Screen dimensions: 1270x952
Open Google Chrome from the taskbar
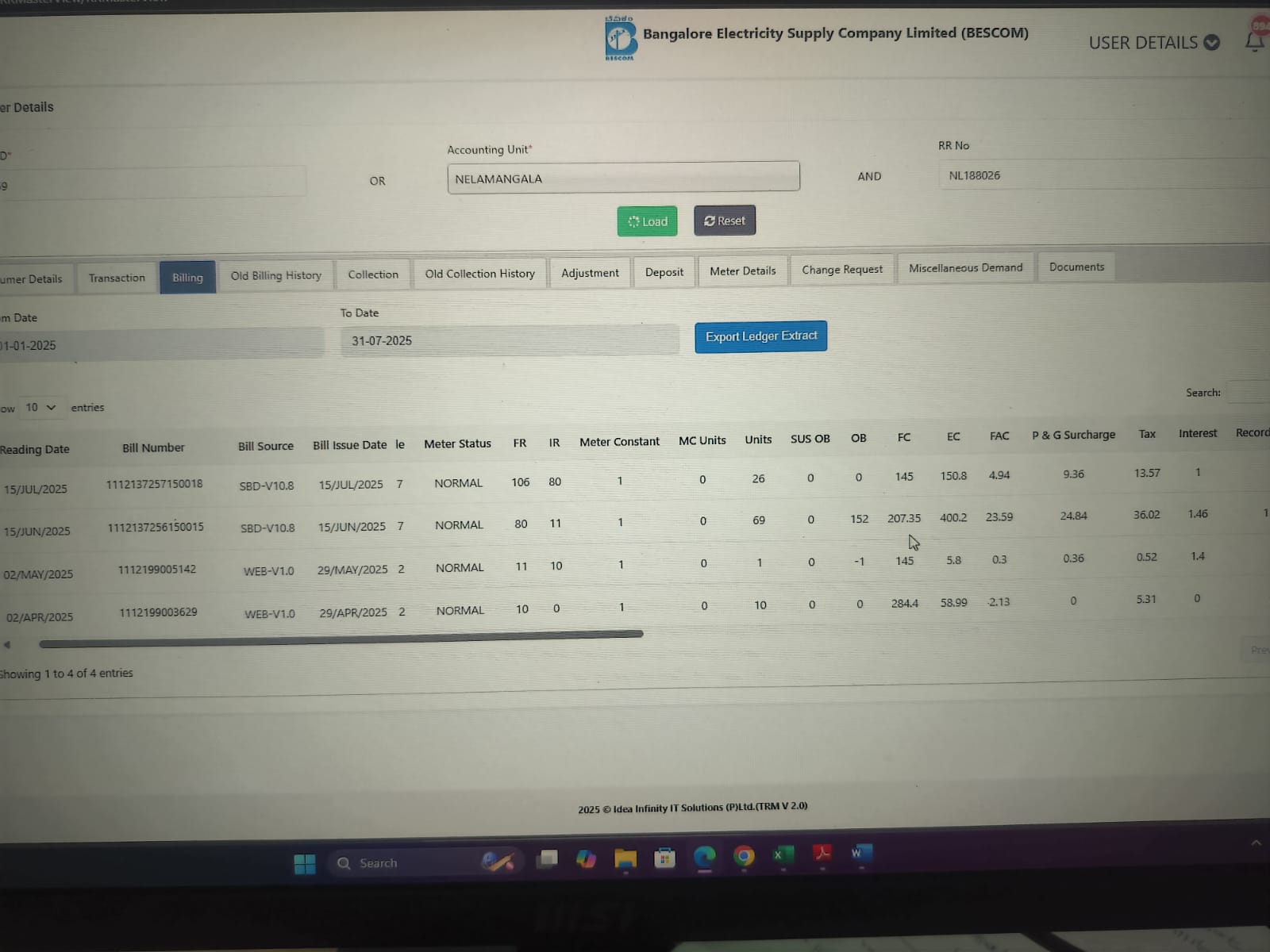(744, 855)
